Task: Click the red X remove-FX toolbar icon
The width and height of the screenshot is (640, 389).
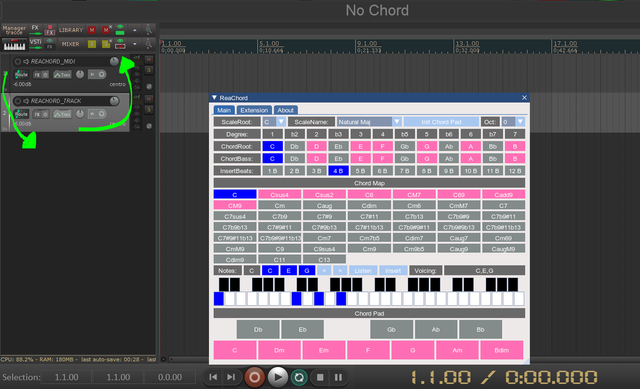Action: point(50,30)
